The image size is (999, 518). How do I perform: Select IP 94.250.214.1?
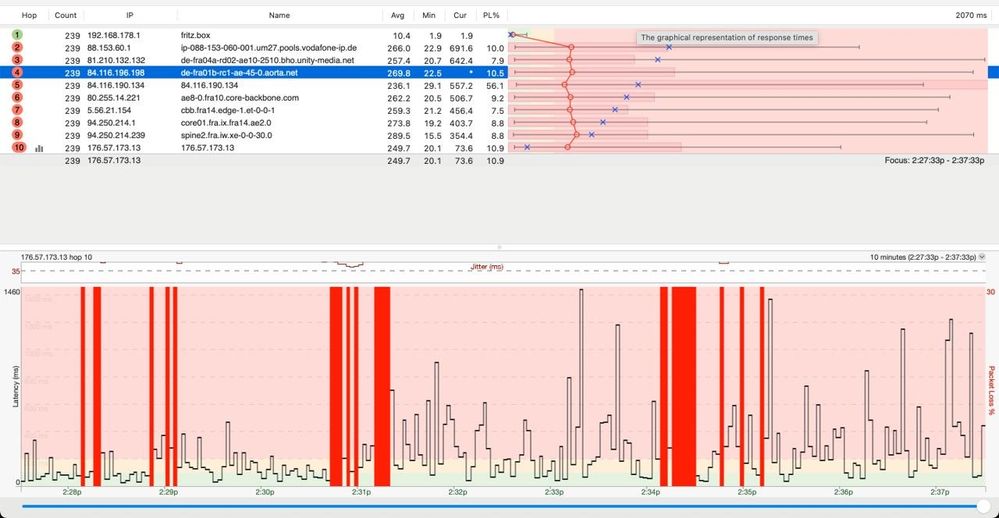point(111,123)
